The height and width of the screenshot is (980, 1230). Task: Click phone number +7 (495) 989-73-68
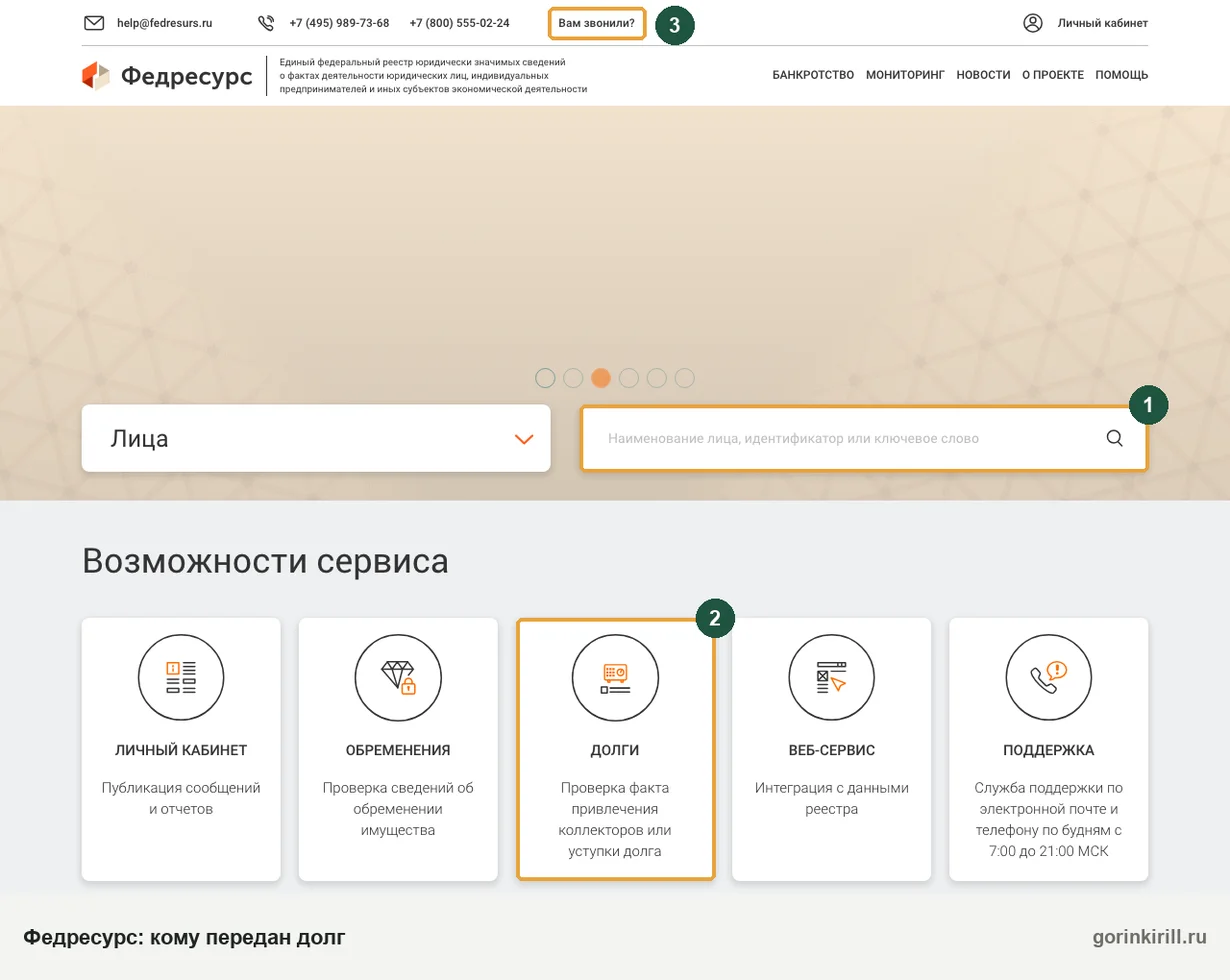point(339,23)
